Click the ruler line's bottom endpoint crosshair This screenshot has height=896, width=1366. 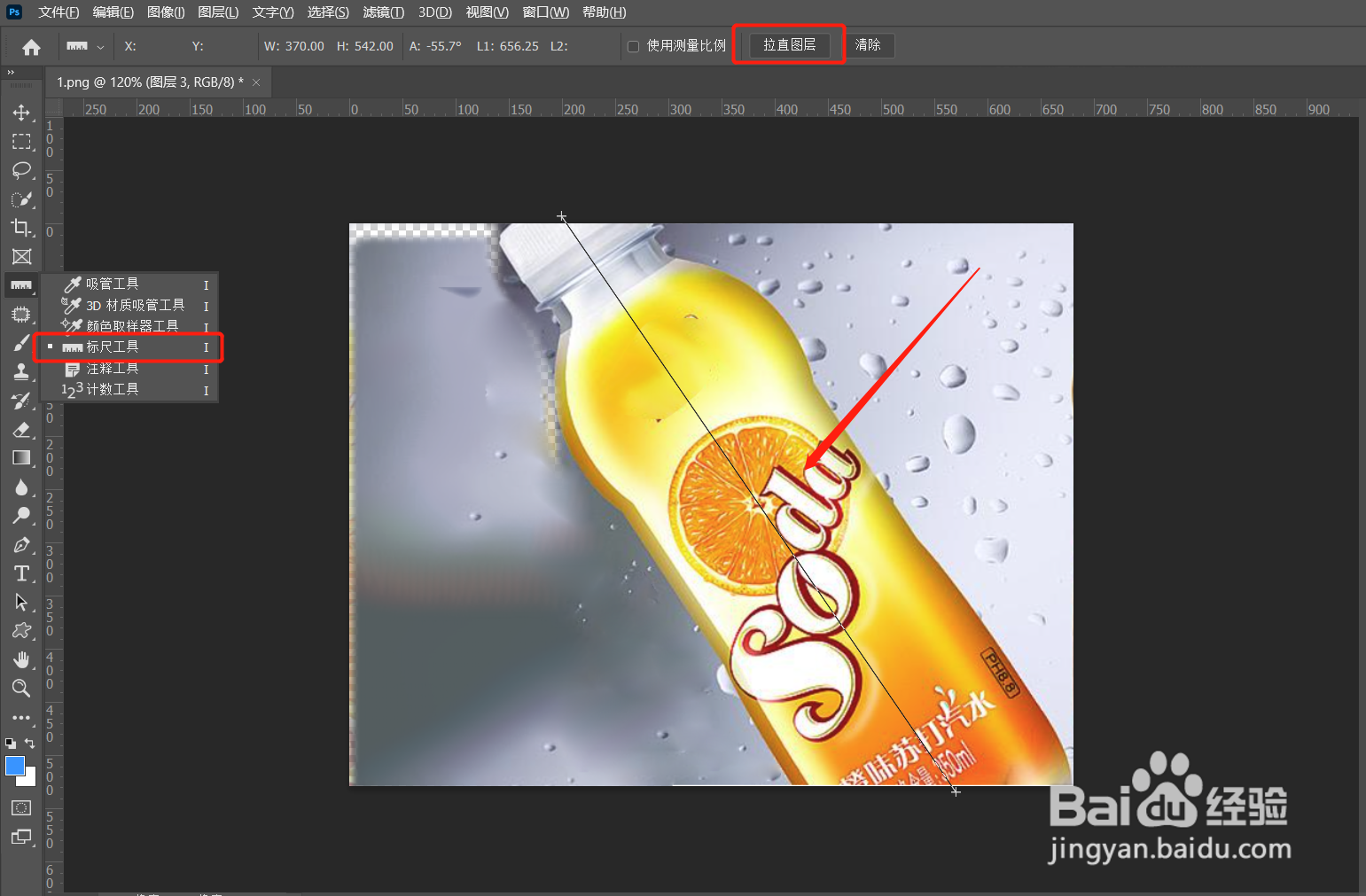[x=956, y=791]
